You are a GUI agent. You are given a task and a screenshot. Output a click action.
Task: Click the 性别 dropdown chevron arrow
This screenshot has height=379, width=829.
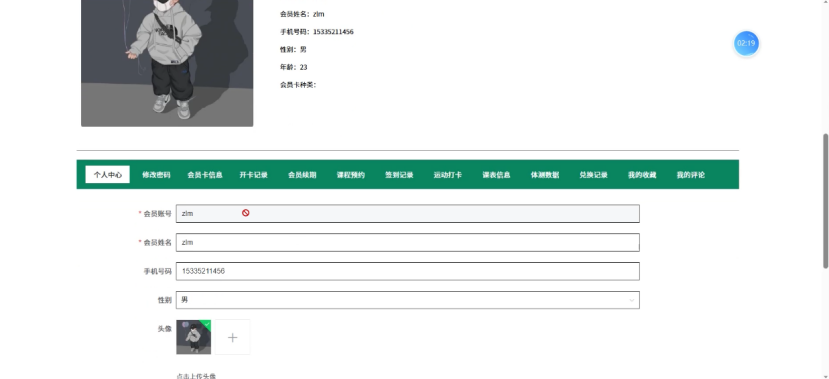click(x=631, y=300)
